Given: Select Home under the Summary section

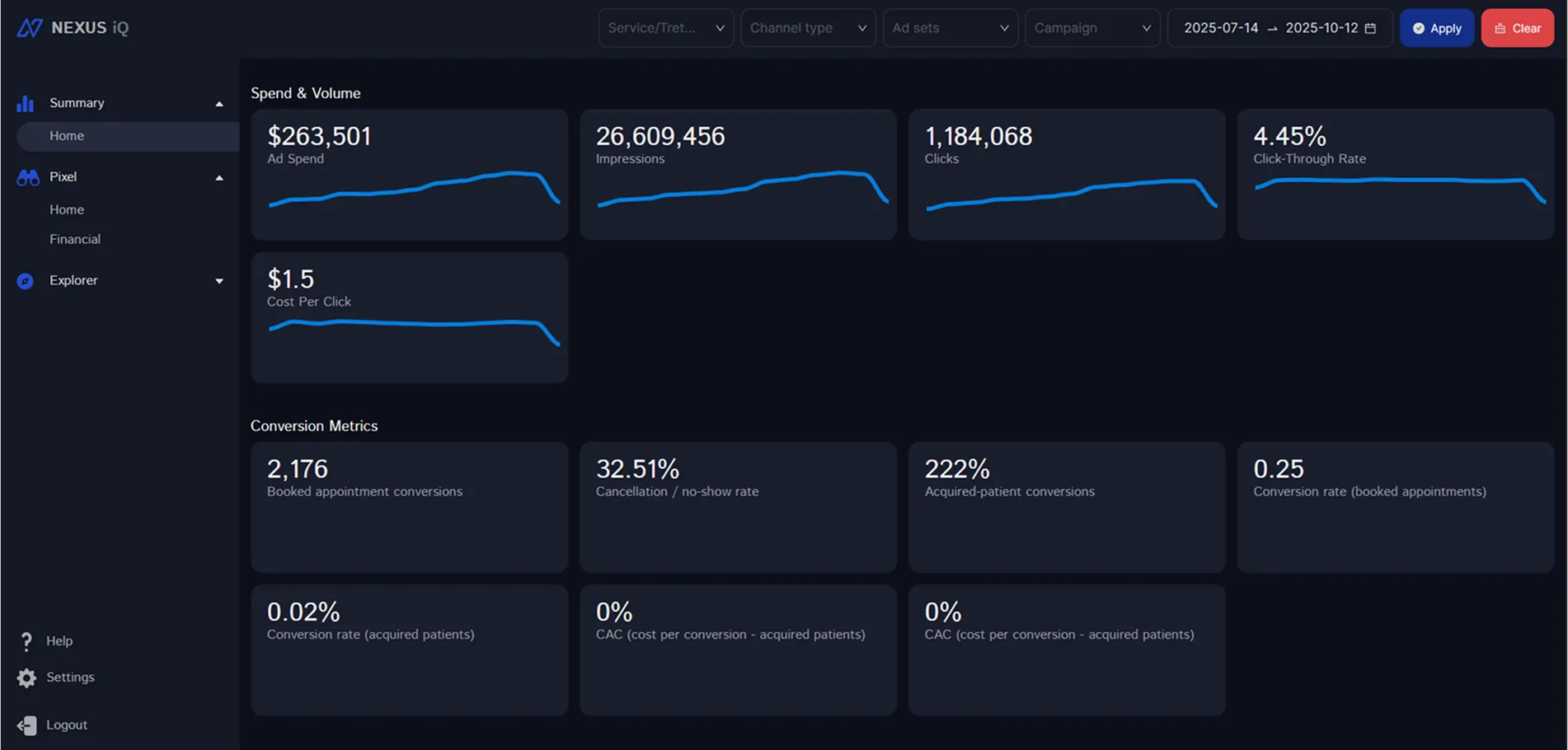Looking at the screenshot, I should tap(67, 136).
